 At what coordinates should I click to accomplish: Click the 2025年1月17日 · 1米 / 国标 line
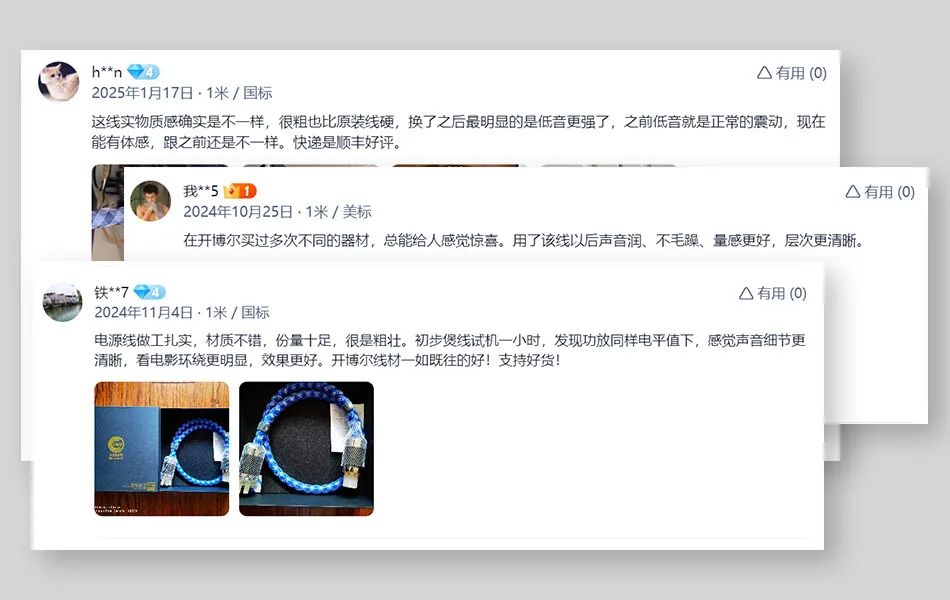pyautogui.click(x=182, y=93)
